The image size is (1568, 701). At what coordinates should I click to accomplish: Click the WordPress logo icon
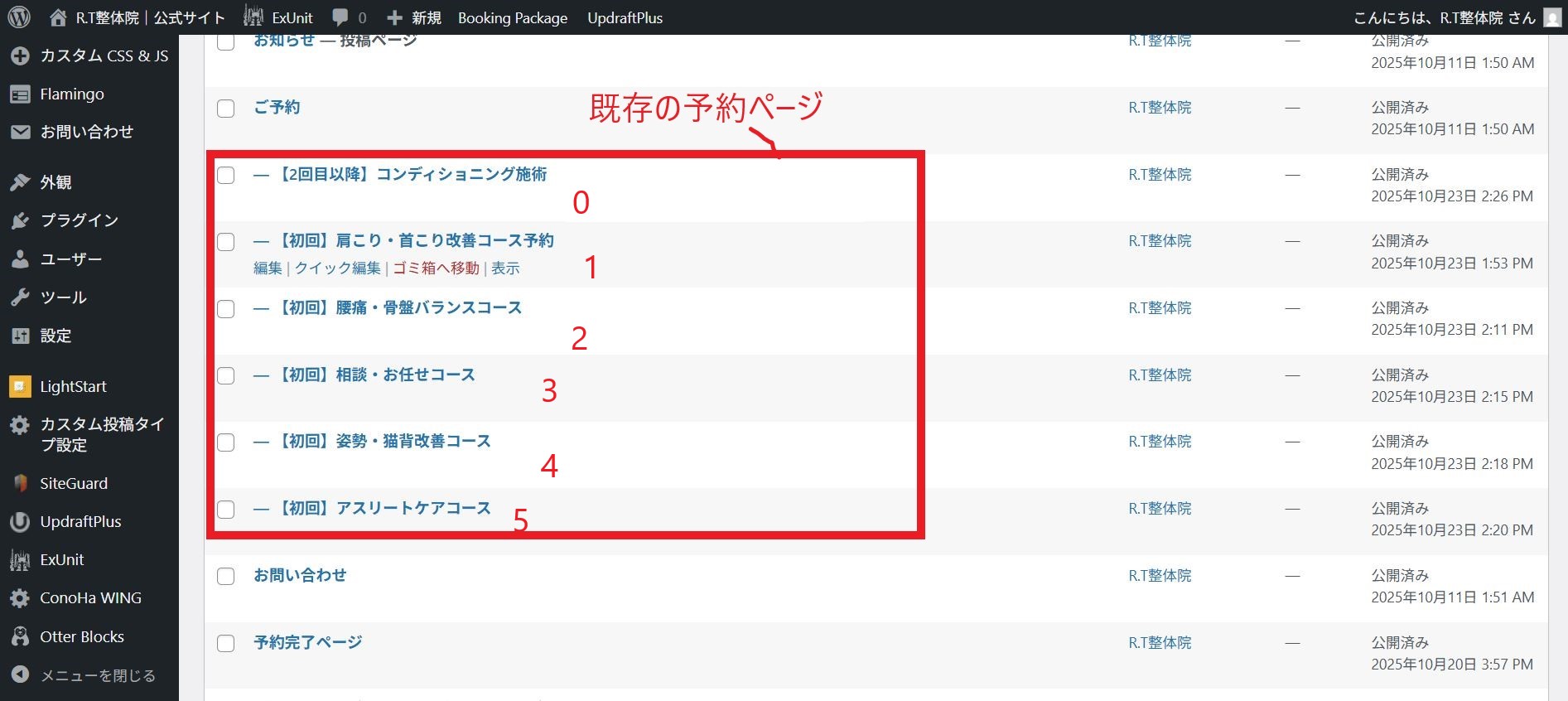click(x=18, y=17)
